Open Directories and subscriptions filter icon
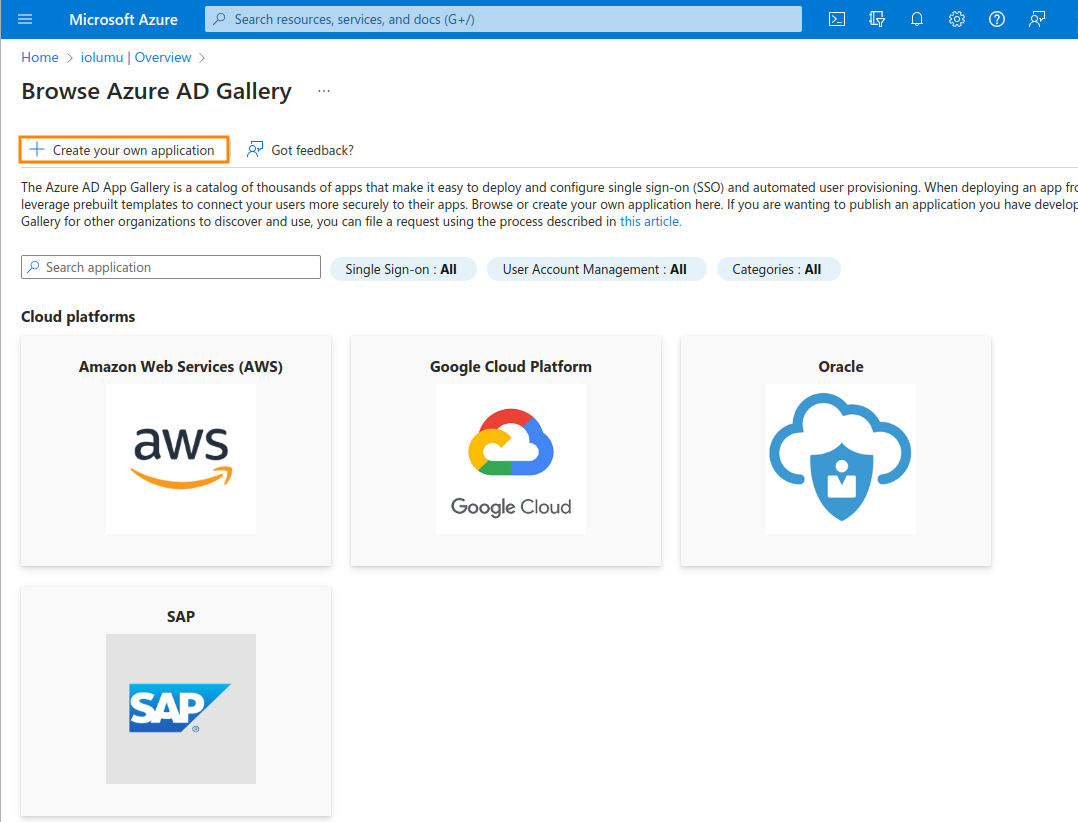Viewport: 1078px width, 822px height. 877,19
